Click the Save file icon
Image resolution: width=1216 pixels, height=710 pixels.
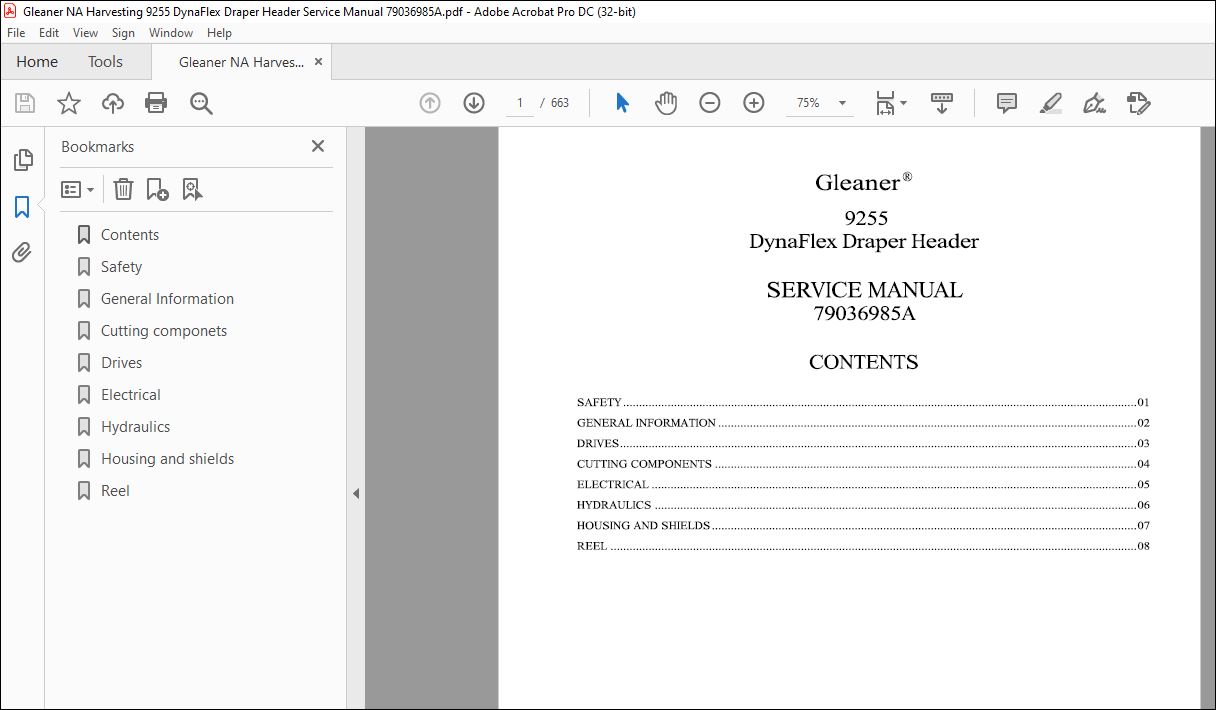(25, 103)
